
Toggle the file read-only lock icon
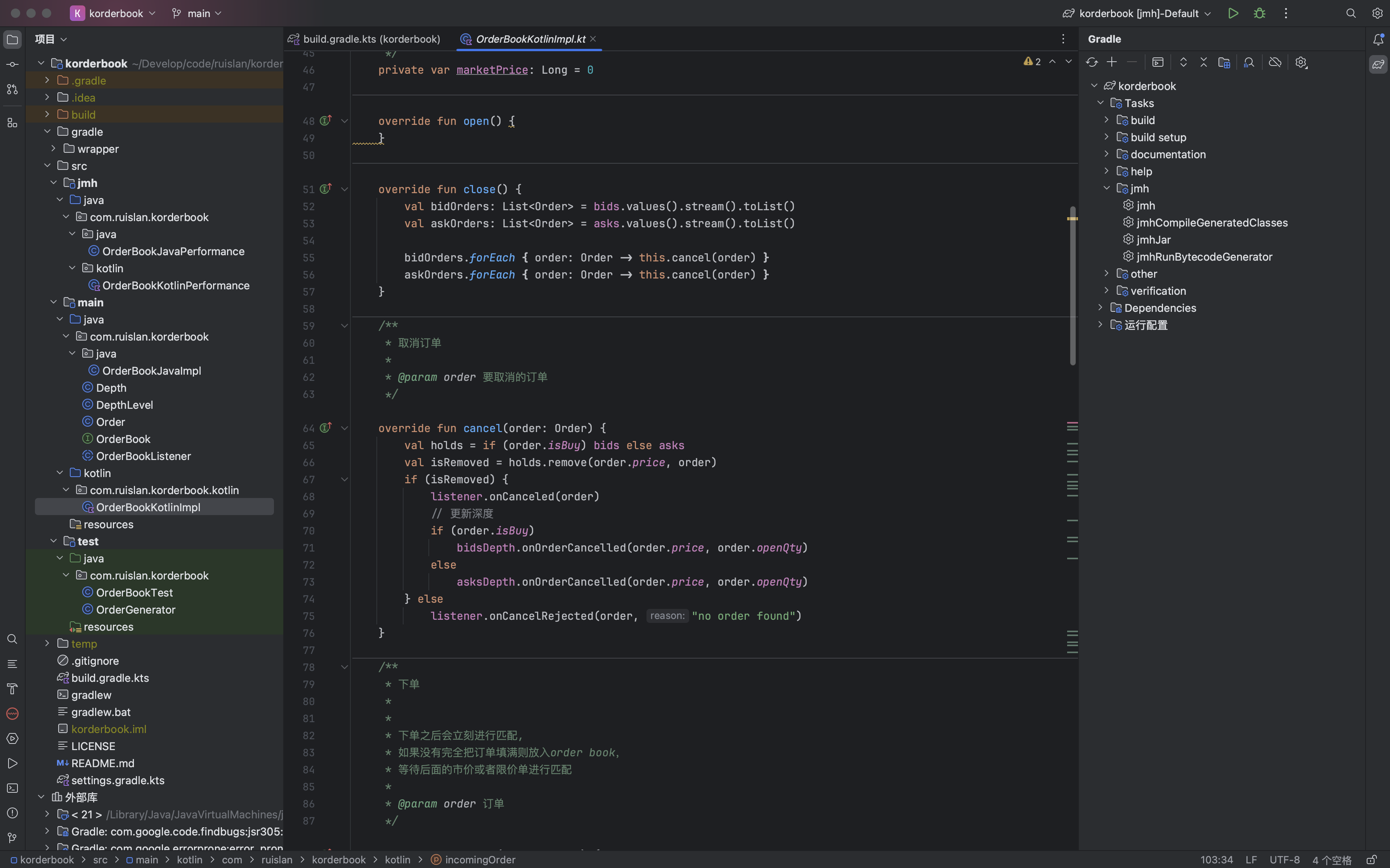pos(1371,859)
